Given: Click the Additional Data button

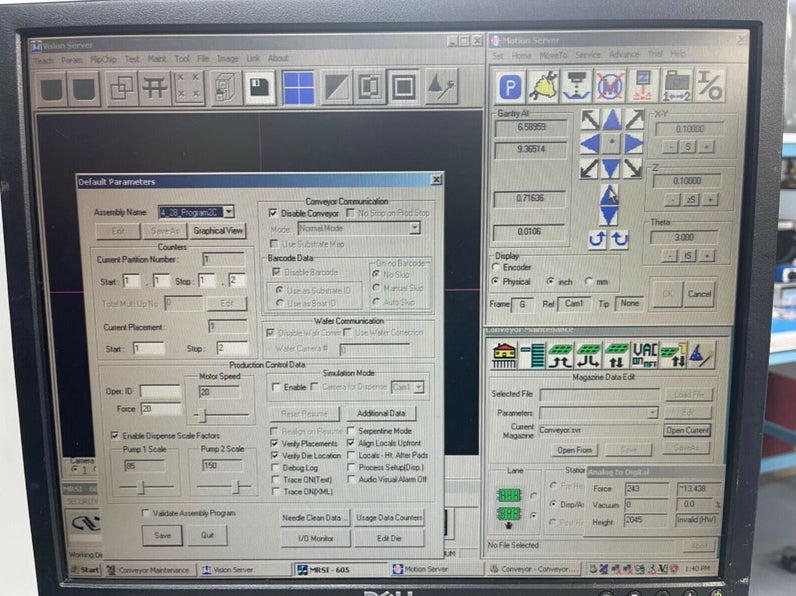Looking at the screenshot, I should pos(381,413).
